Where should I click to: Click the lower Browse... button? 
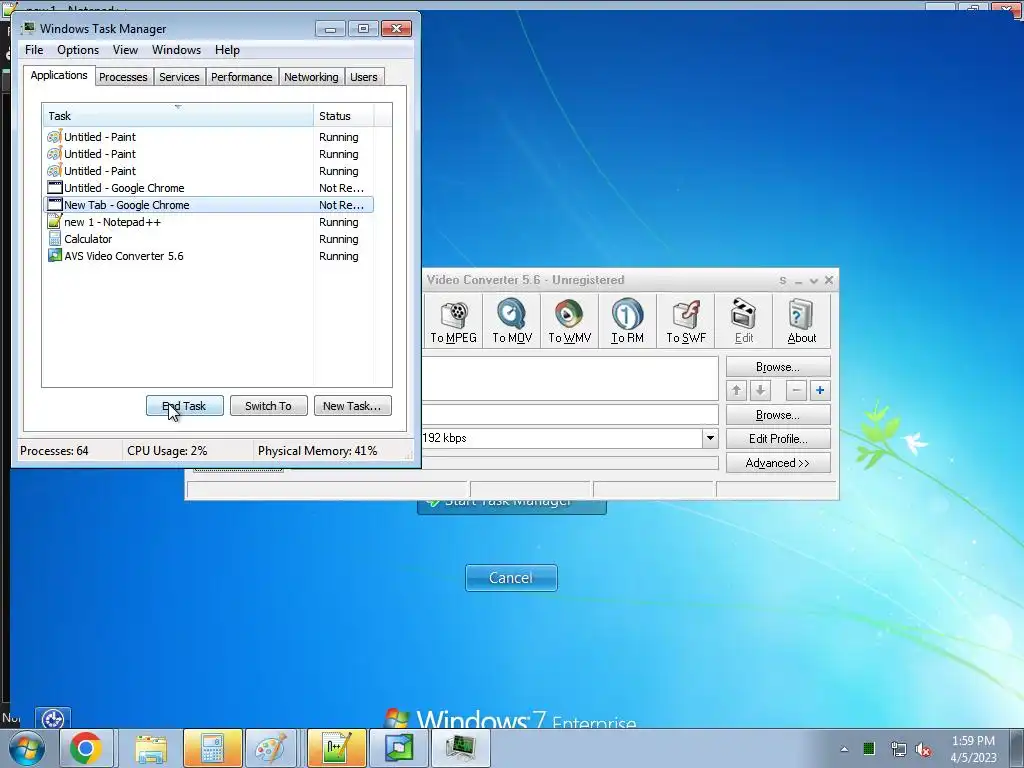point(778,415)
